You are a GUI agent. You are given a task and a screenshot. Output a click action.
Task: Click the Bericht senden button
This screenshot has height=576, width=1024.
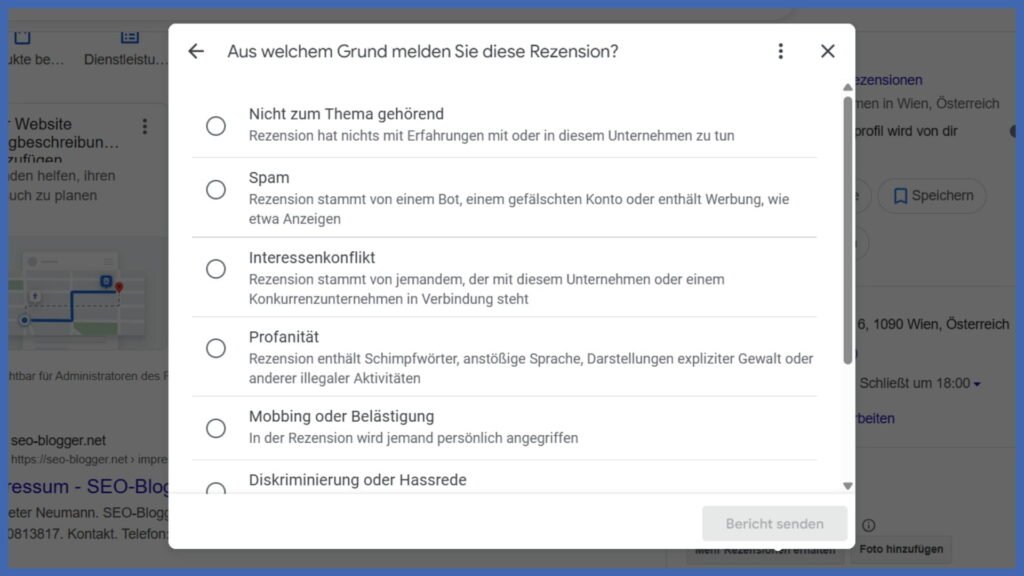pyautogui.click(x=775, y=523)
